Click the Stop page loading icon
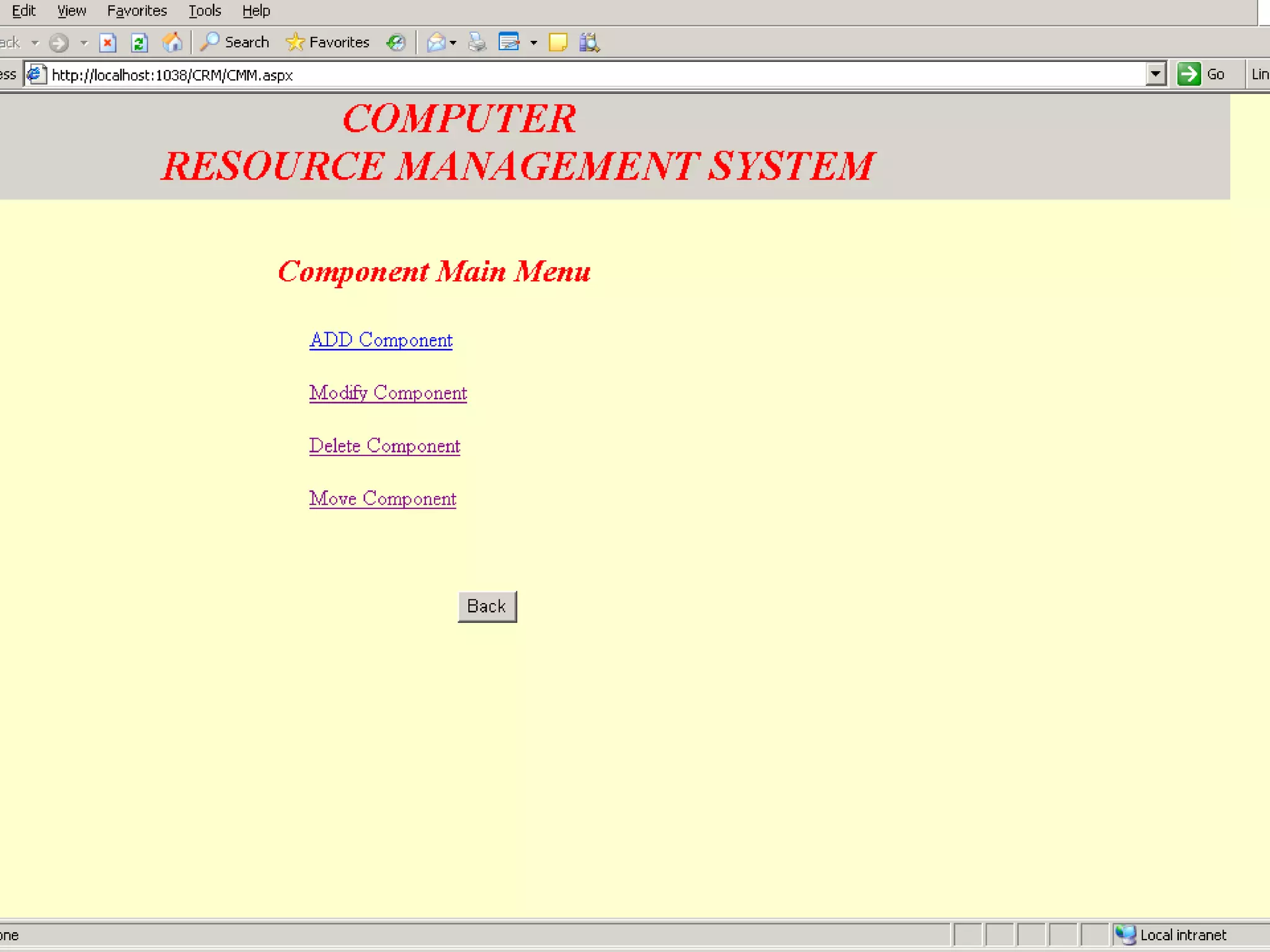Screen dimensions: 1270x952 [108, 43]
